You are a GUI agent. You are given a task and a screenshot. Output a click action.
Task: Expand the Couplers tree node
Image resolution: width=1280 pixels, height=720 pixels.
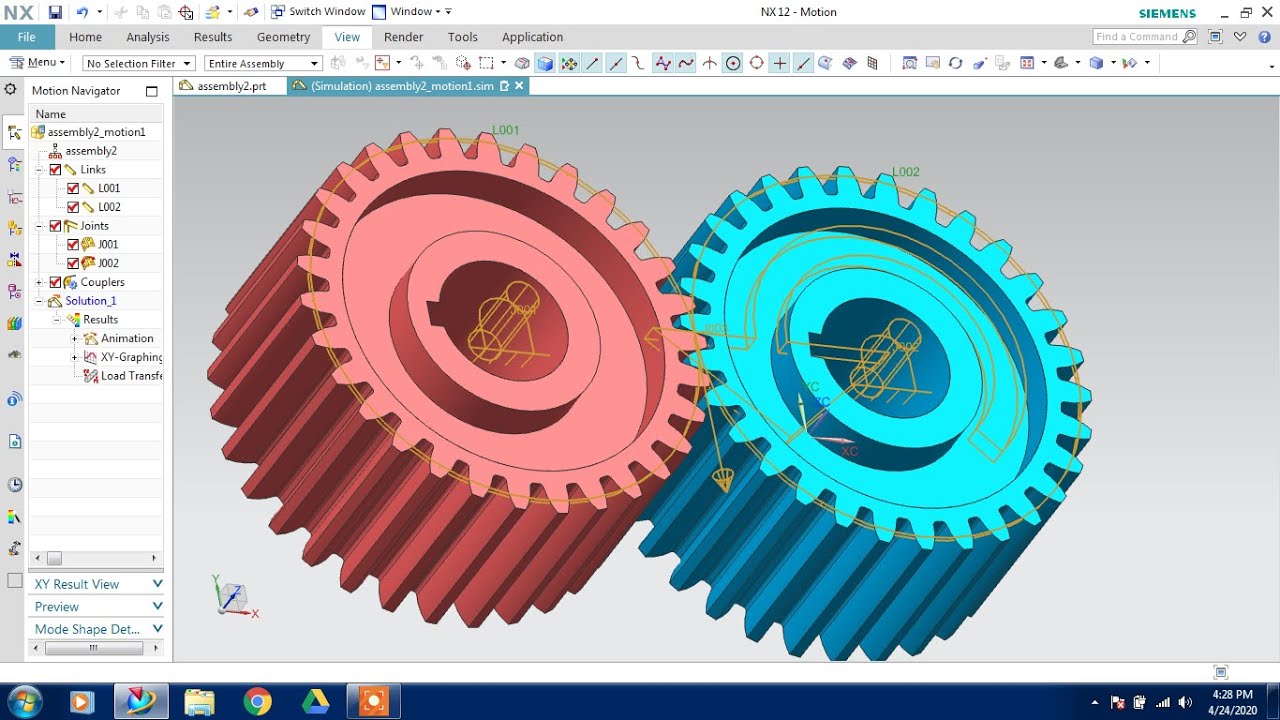click(x=40, y=282)
